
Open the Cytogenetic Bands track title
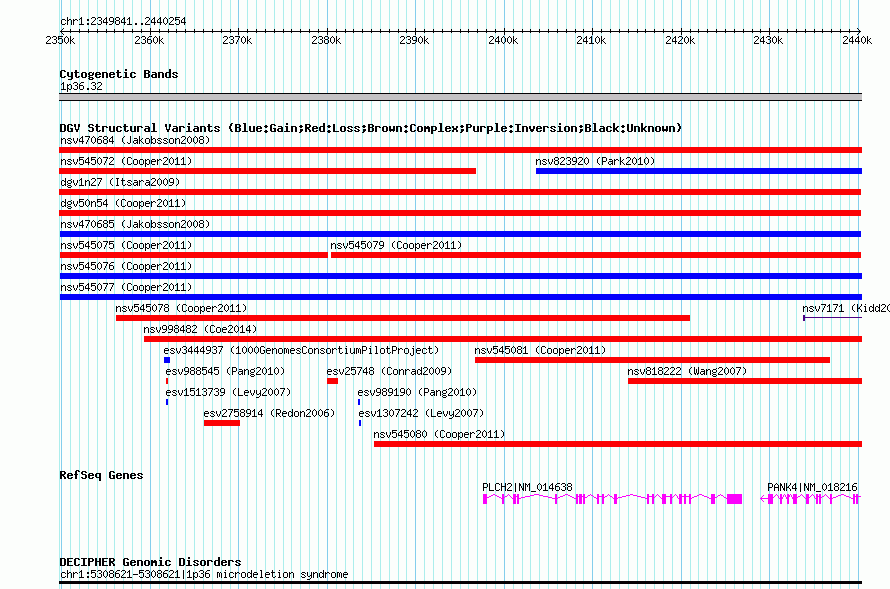[x=119, y=74]
